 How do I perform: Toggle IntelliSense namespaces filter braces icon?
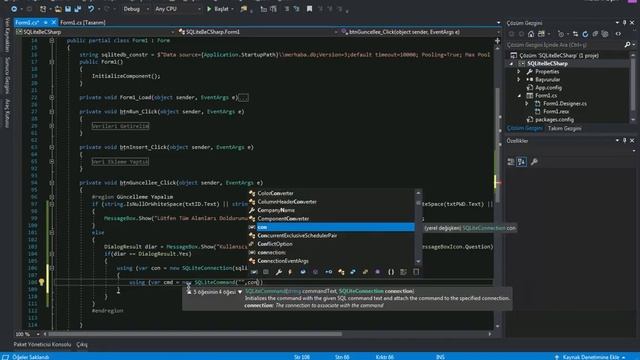391,272
